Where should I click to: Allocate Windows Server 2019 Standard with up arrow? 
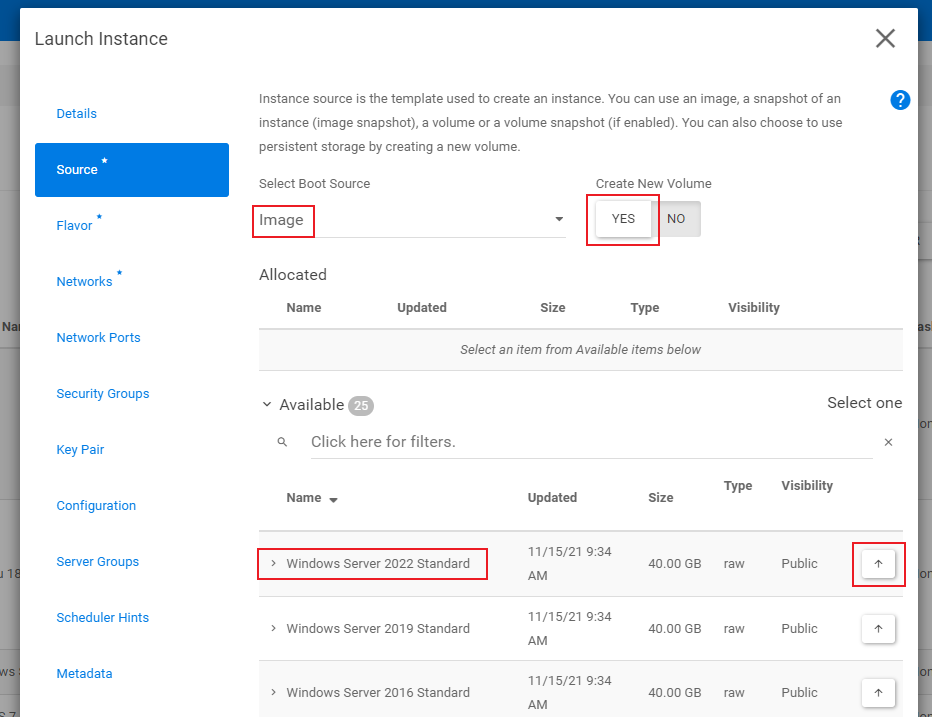click(878, 628)
